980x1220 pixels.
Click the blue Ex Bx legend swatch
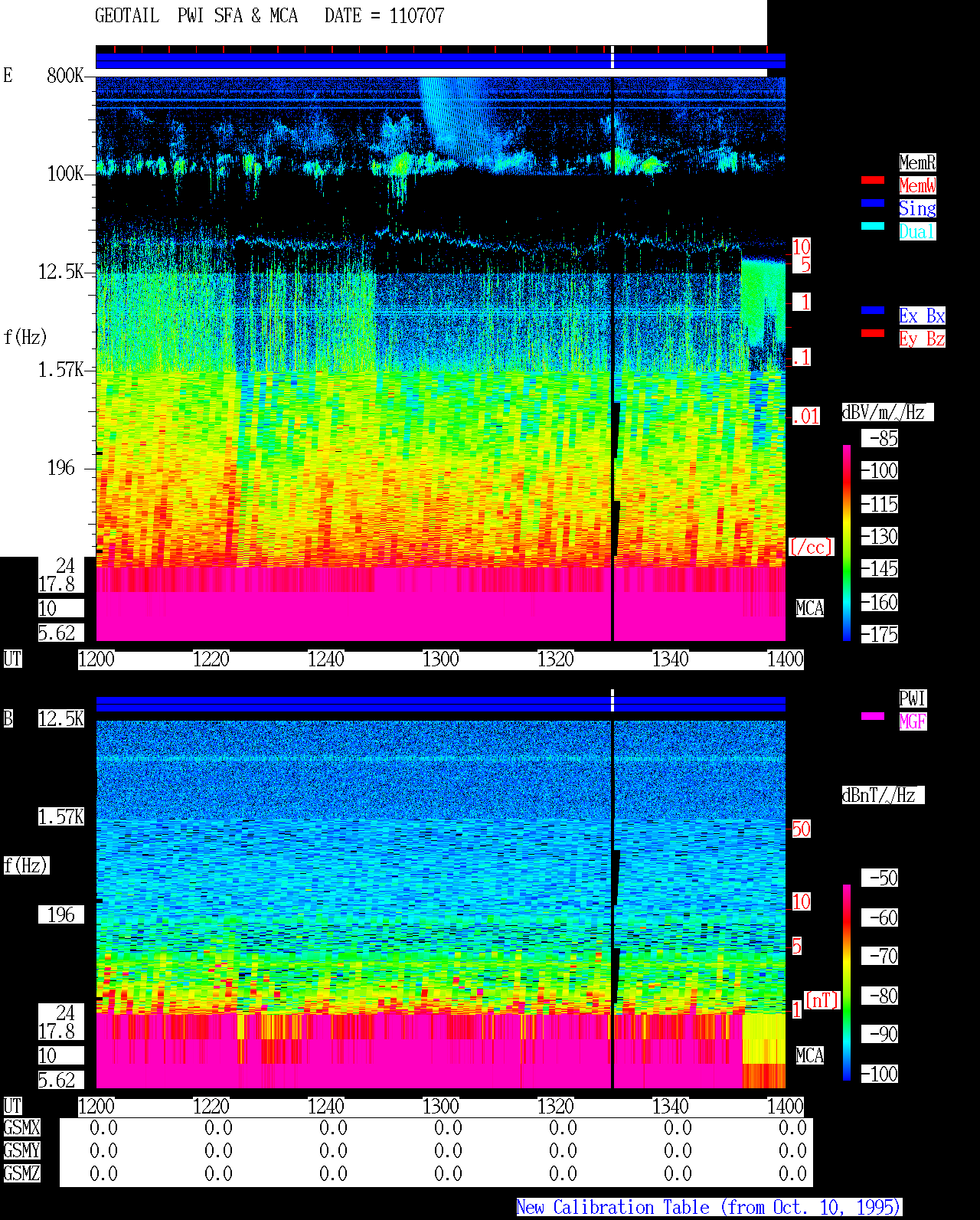[873, 310]
